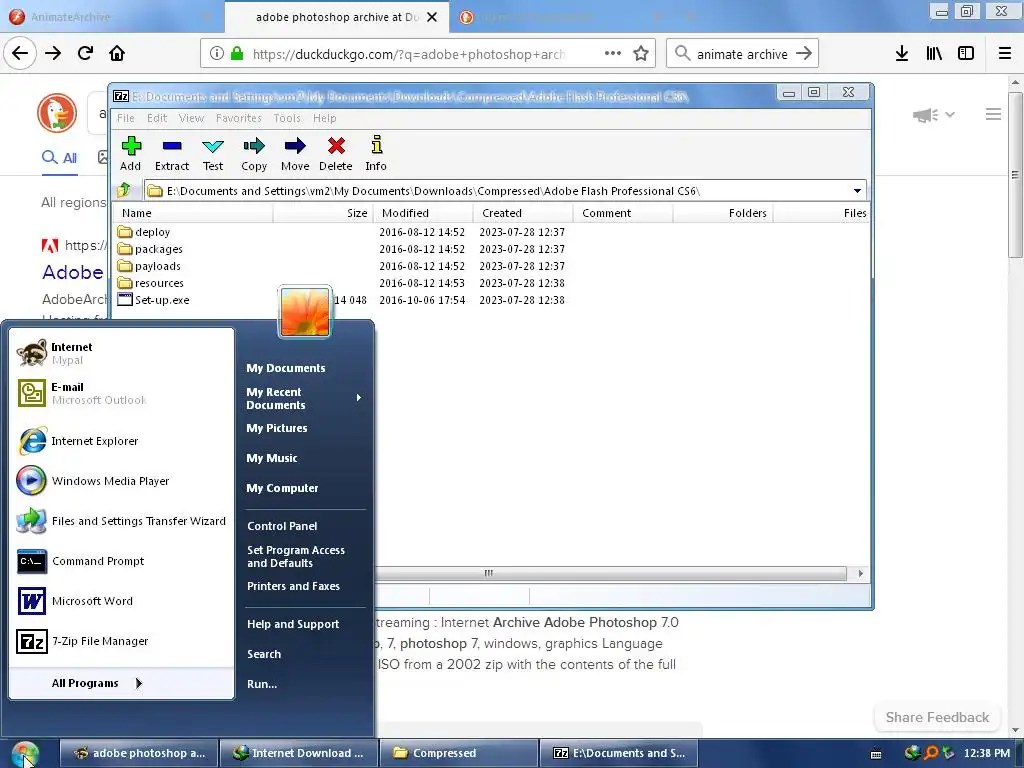
Task: Click the browser forward arrow
Action: [53, 54]
